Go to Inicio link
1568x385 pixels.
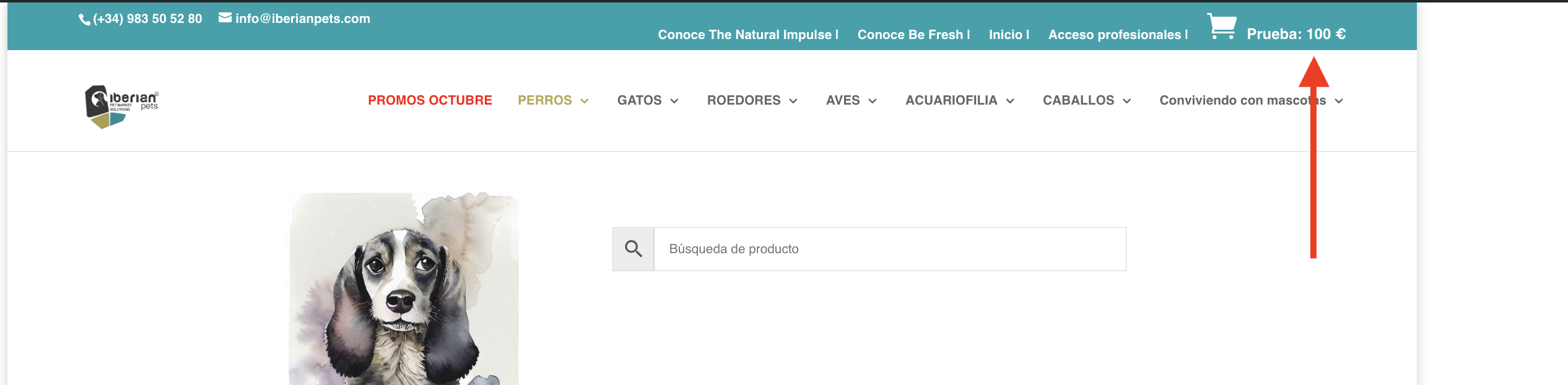(x=1006, y=35)
